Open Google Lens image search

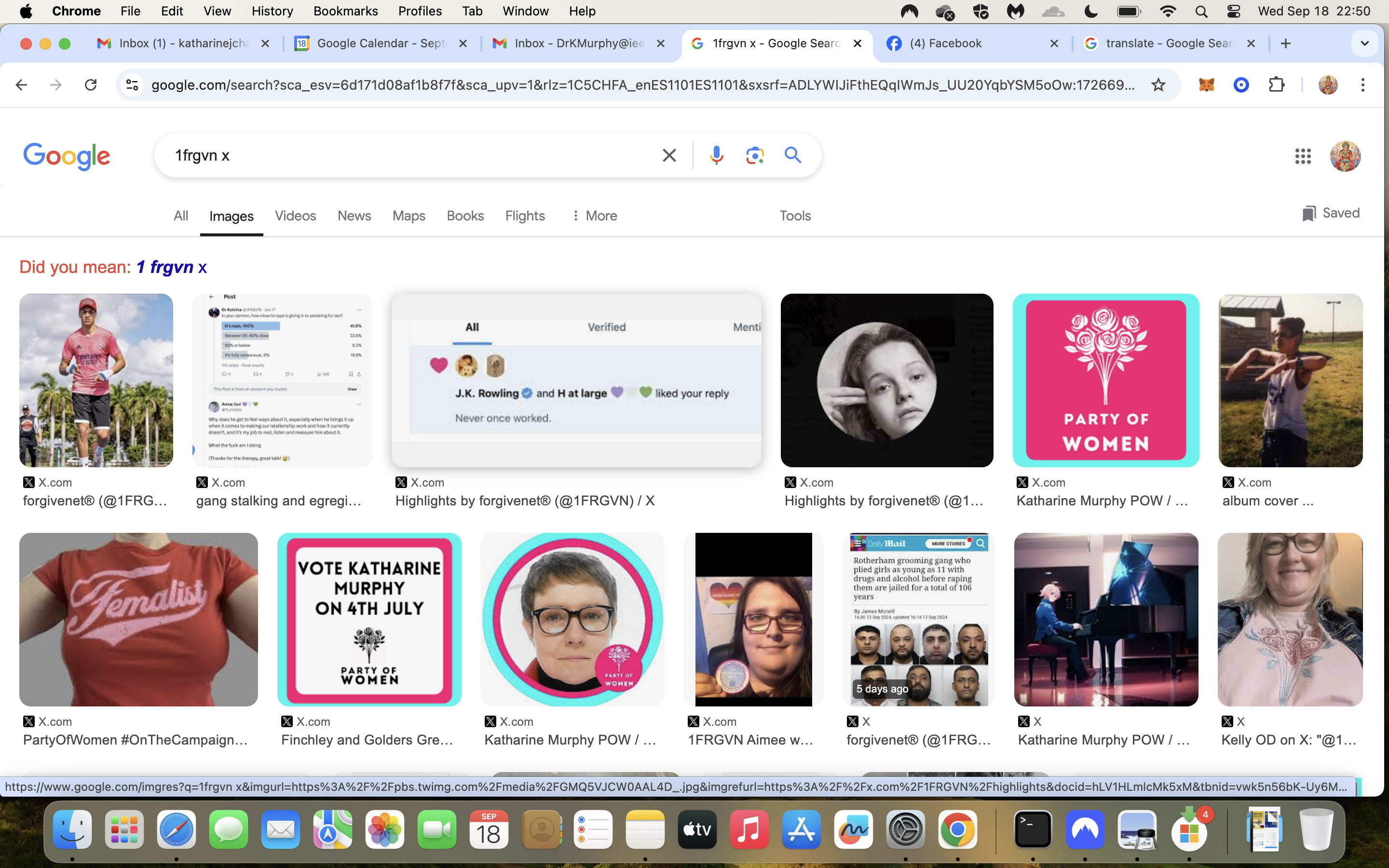[x=755, y=156]
